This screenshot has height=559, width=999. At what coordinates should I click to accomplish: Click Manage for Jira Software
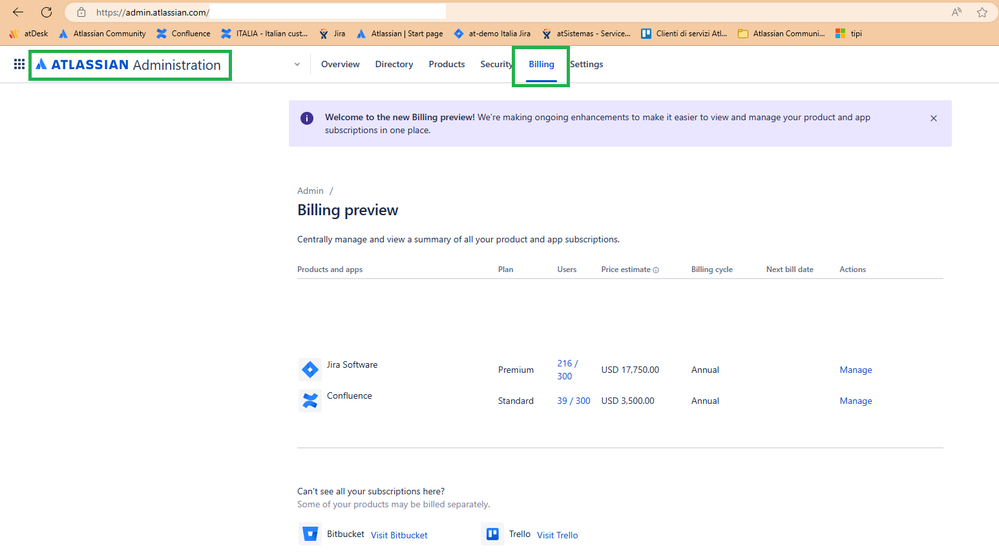856,370
